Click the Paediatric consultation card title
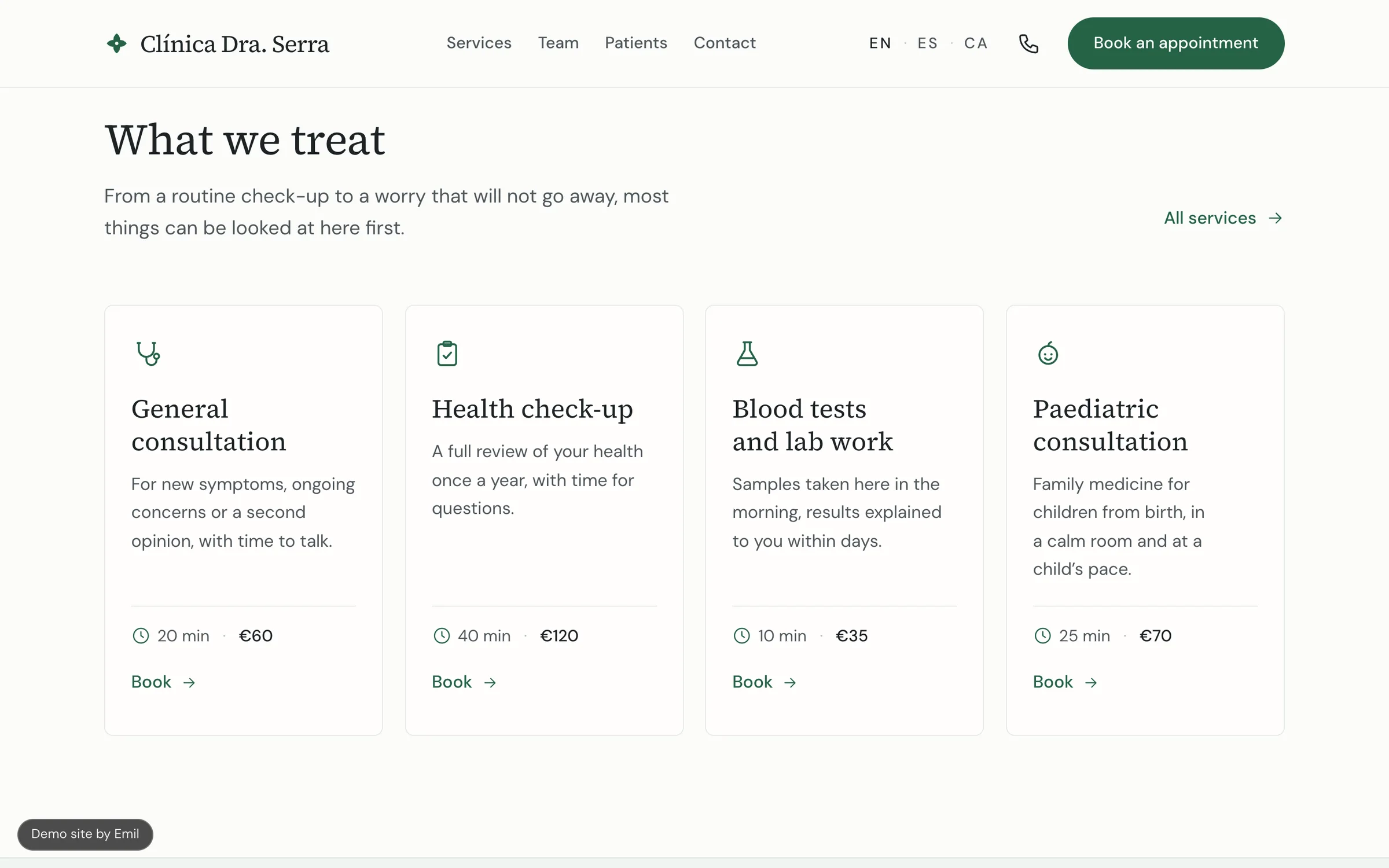1389x868 pixels. pos(1110,425)
